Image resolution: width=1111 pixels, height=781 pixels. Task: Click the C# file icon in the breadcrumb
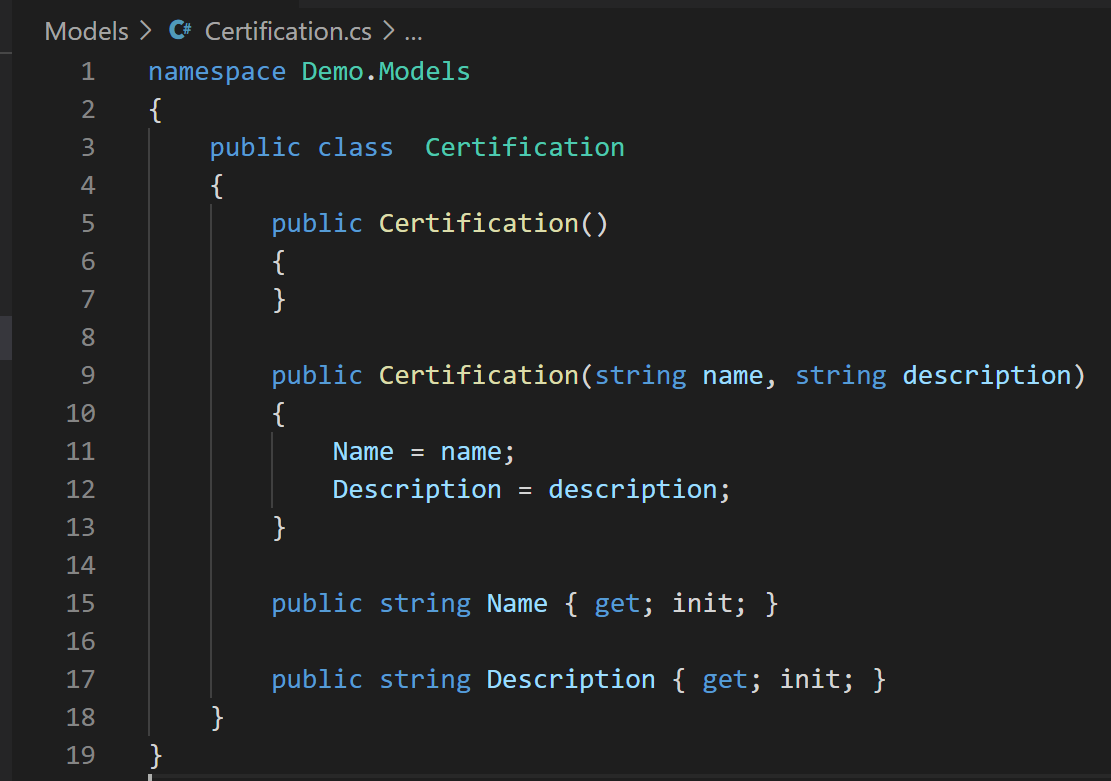tap(180, 31)
